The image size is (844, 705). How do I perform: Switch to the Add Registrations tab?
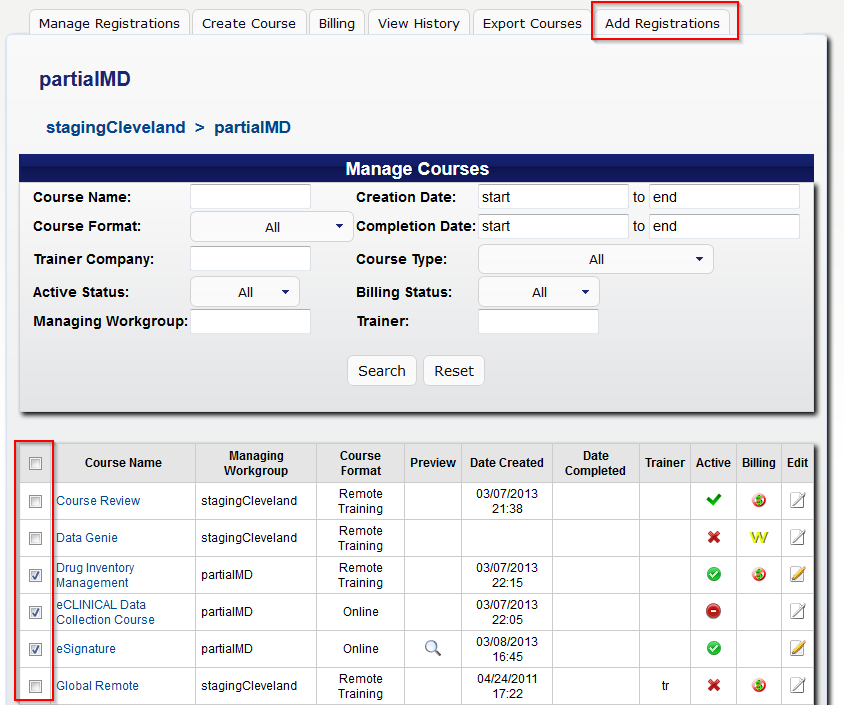pos(664,21)
